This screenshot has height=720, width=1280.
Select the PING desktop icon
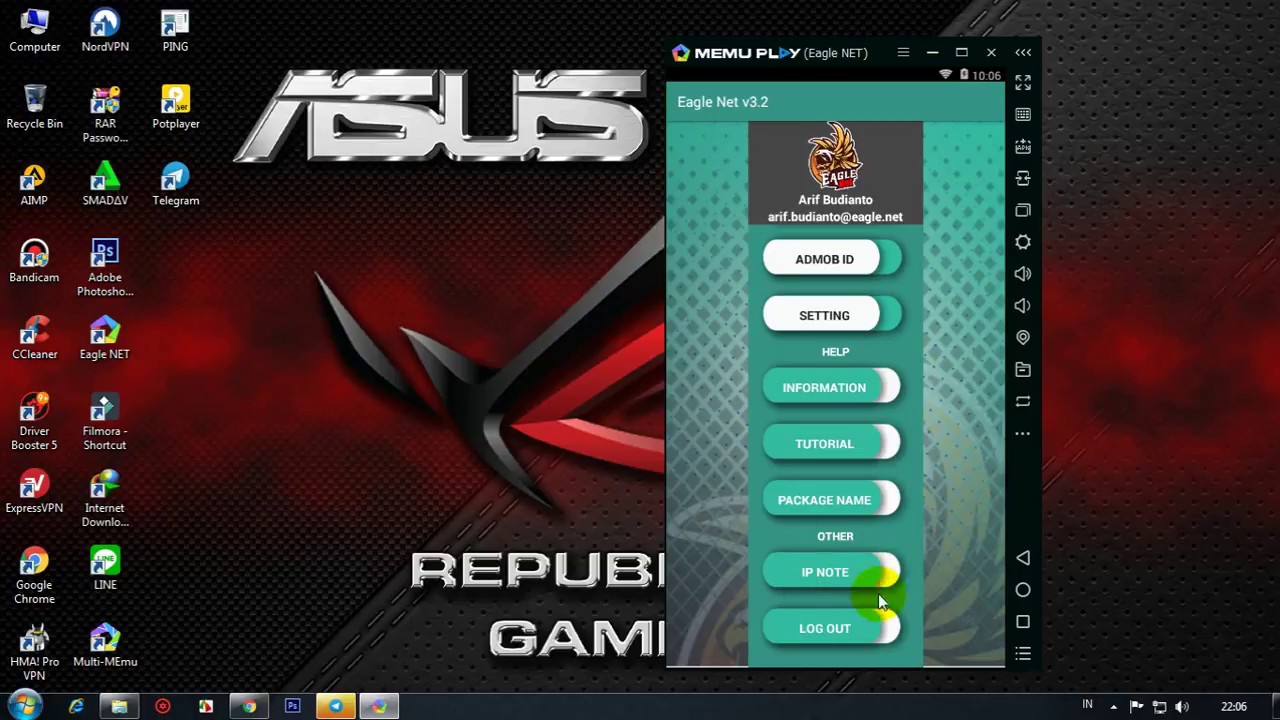(x=175, y=31)
